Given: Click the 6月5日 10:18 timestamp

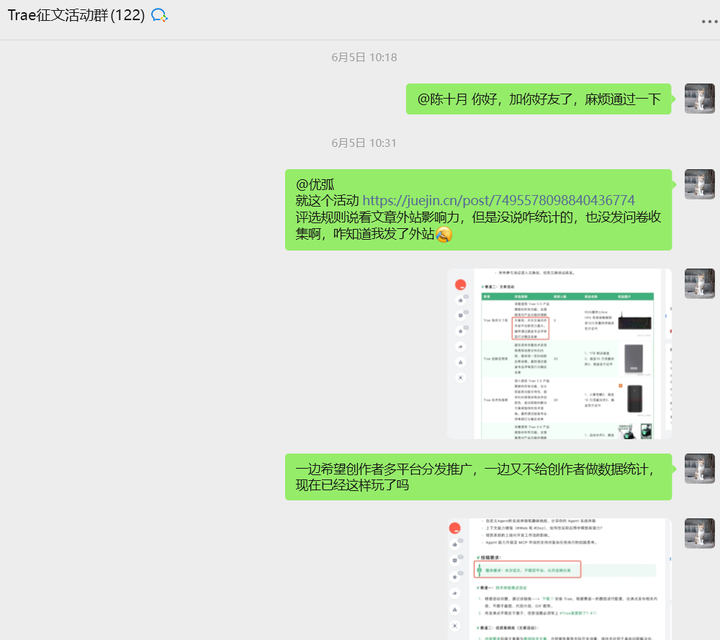Looking at the screenshot, I should 364,58.
